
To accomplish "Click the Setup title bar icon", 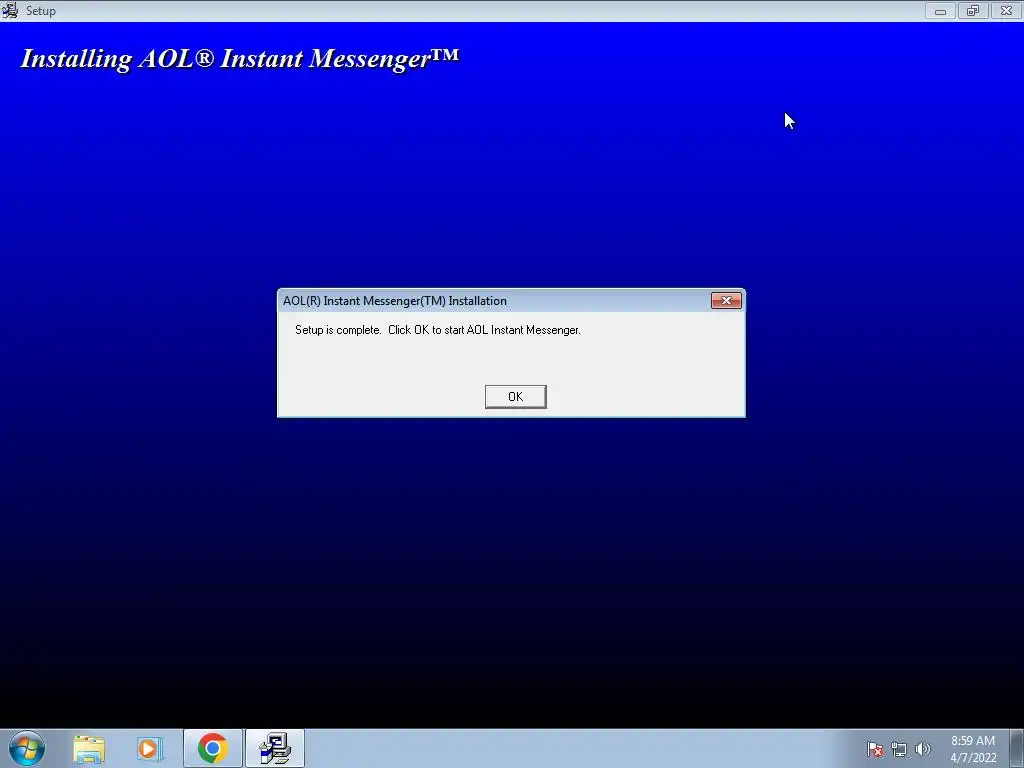I will click(x=10, y=10).
